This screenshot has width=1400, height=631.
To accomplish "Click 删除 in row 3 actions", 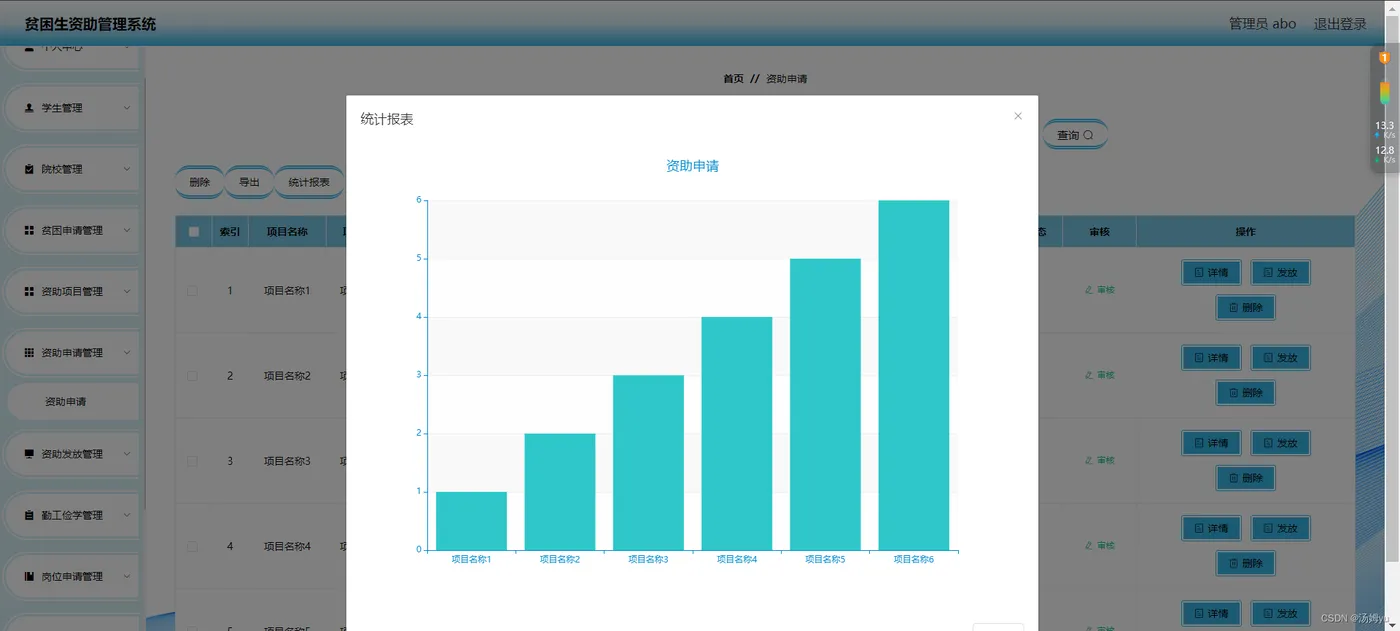I will pos(1245,478).
